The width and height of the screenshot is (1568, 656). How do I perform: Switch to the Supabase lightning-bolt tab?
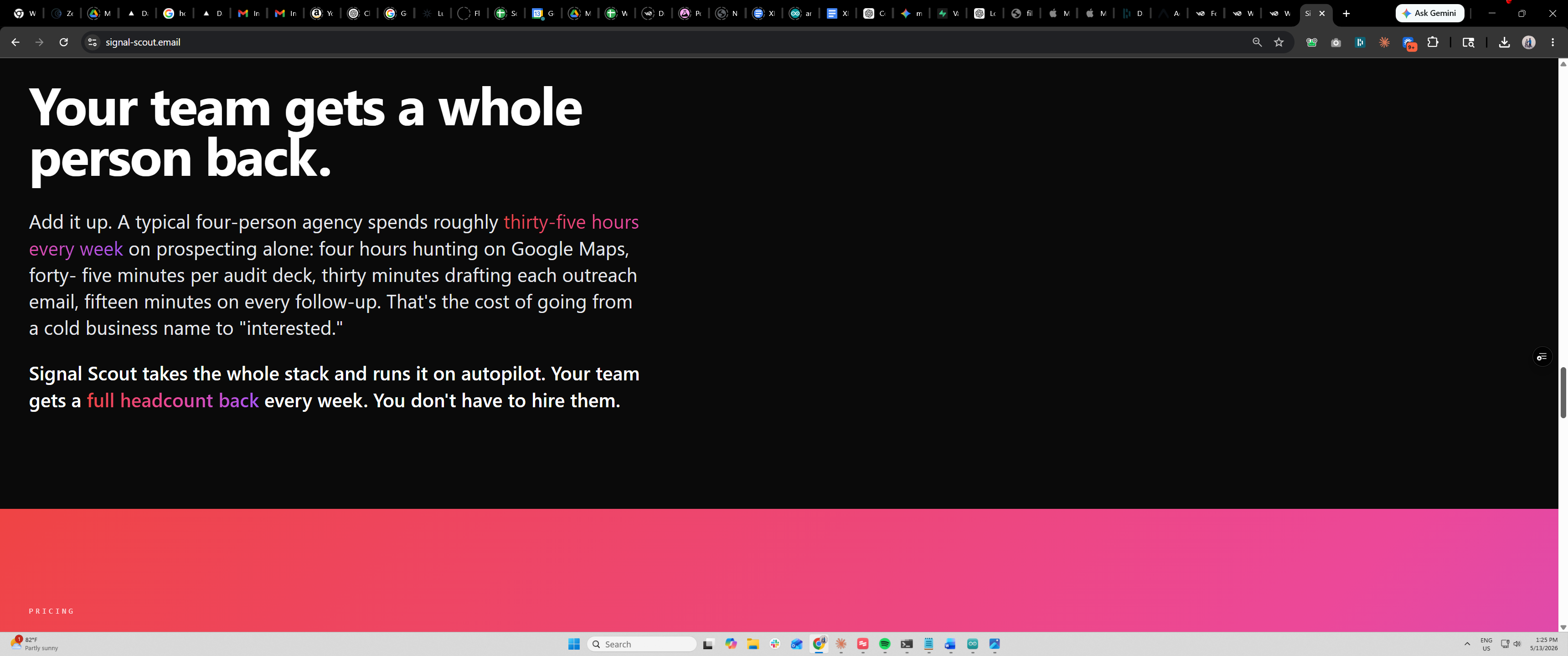[x=948, y=13]
